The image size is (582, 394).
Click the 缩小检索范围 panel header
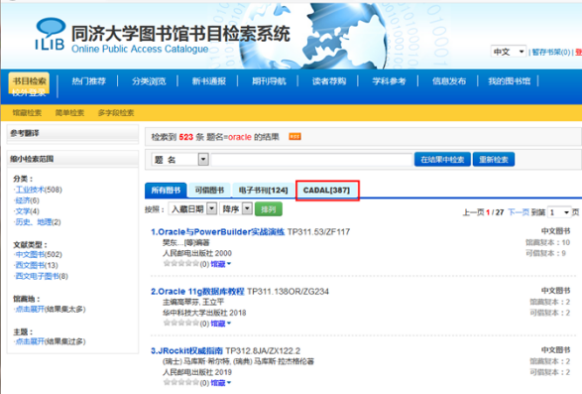(x=73, y=159)
